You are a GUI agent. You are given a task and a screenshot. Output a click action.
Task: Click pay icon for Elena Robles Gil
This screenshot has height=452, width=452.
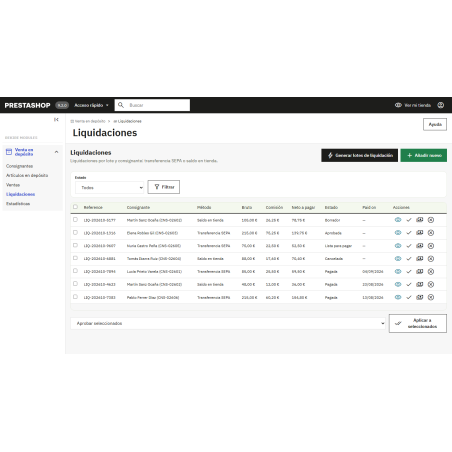click(x=420, y=233)
